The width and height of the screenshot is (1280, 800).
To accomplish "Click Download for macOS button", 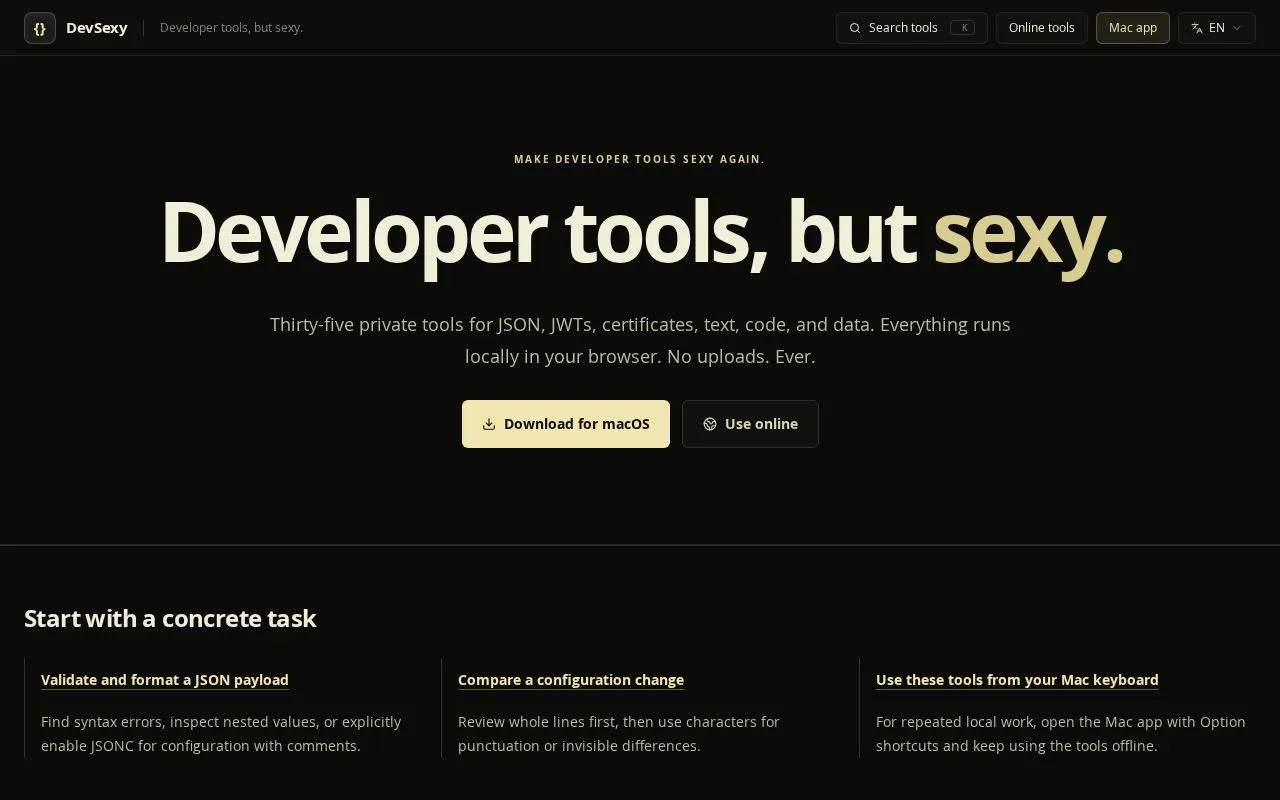I will (566, 424).
